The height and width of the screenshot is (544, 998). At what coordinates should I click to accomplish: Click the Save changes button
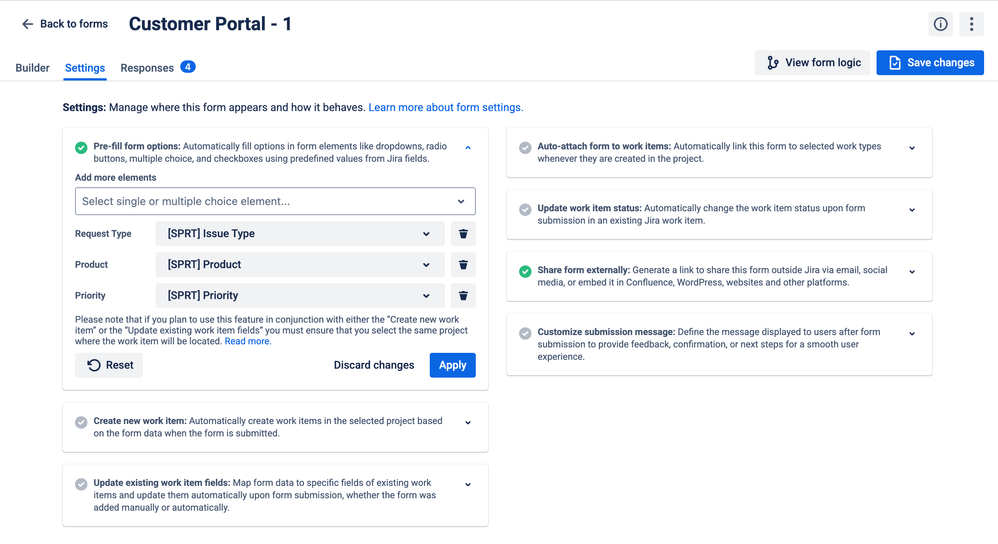pos(930,62)
